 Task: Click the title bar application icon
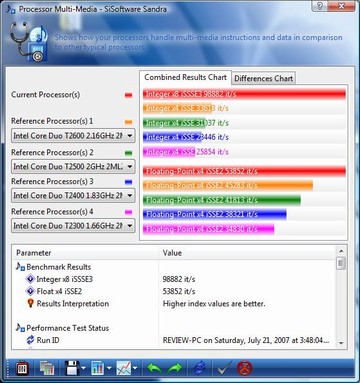(11, 9)
